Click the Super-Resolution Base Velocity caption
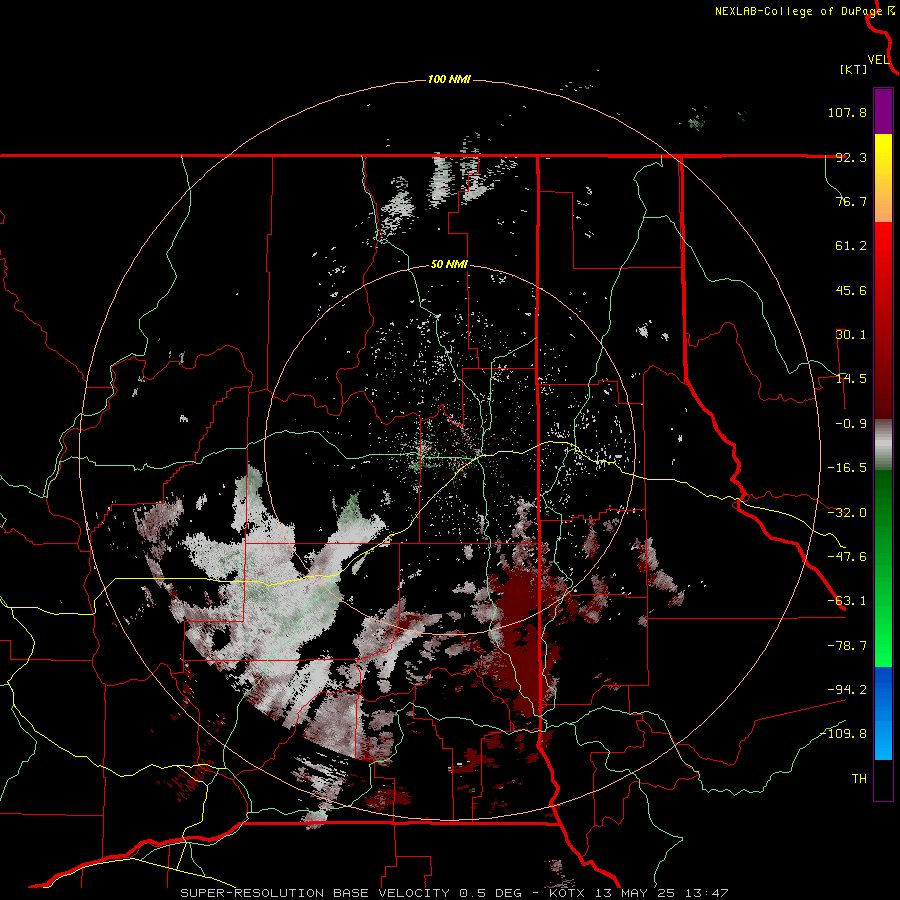Viewport: 900px width, 900px height. tap(454, 893)
